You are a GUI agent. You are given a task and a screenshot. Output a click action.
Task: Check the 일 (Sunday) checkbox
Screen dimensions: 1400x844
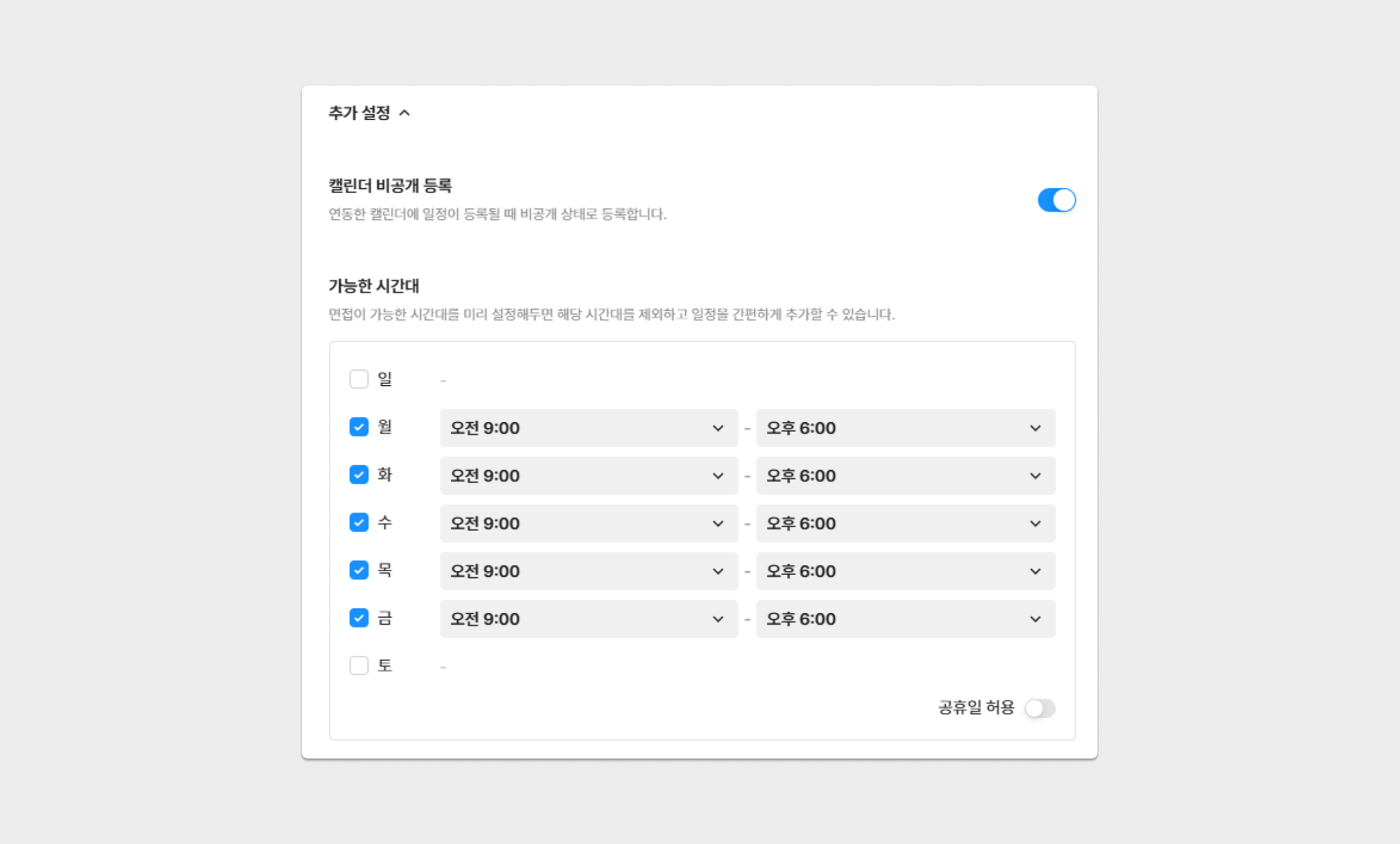359,379
